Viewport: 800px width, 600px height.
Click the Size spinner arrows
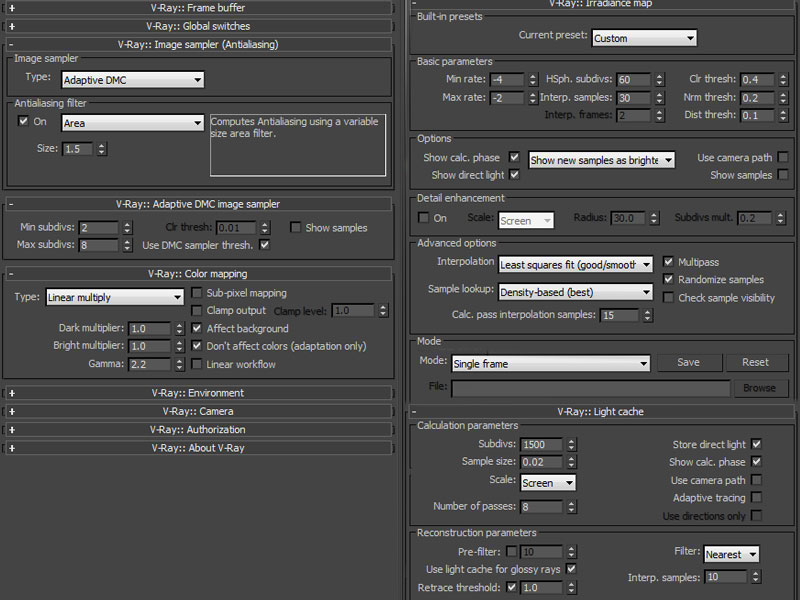[x=102, y=149]
